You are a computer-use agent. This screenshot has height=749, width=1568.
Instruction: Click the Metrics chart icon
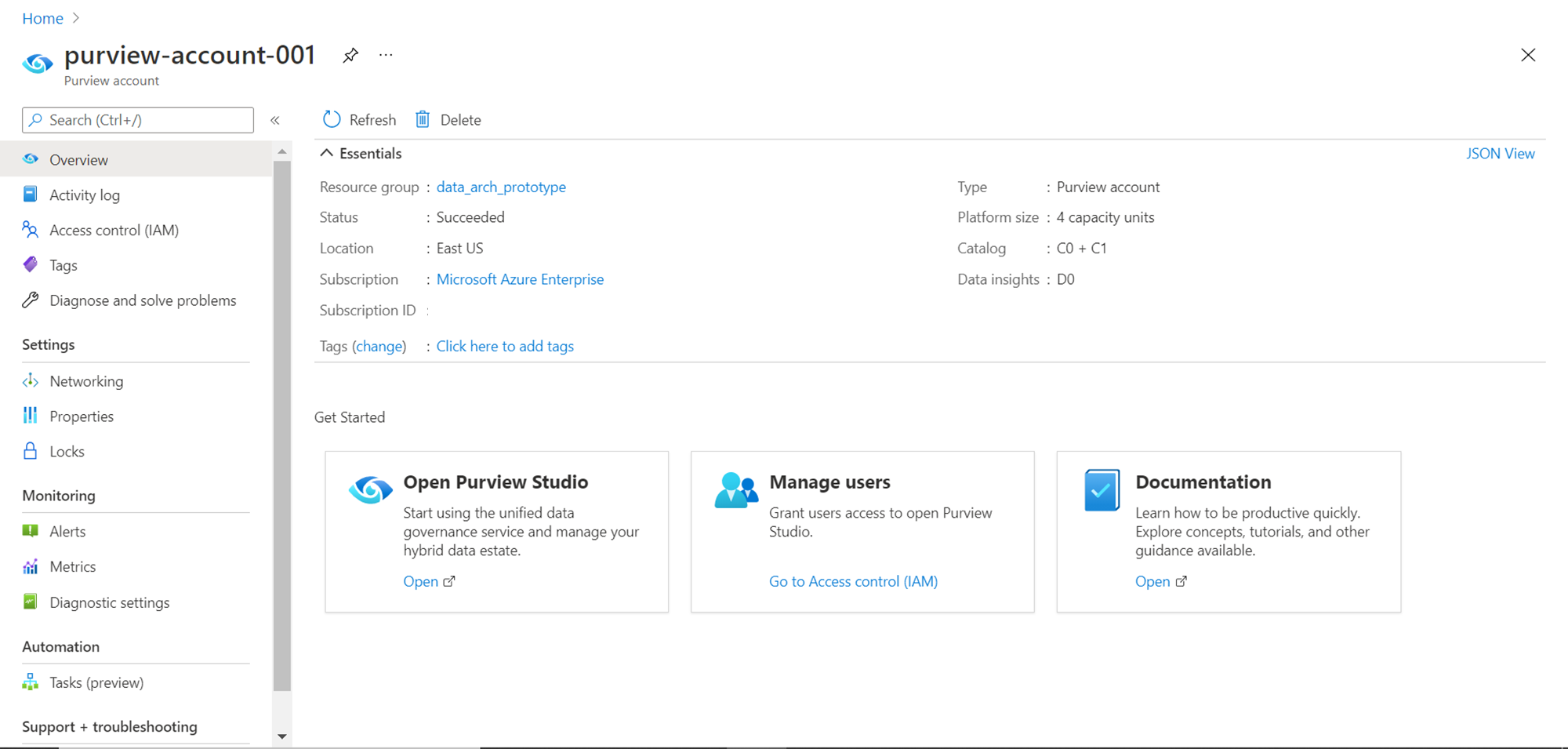coord(31,566)
